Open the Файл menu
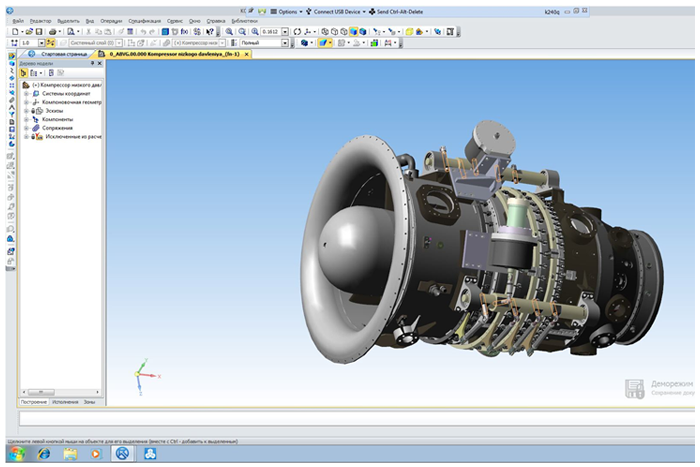 coord(18,21)
